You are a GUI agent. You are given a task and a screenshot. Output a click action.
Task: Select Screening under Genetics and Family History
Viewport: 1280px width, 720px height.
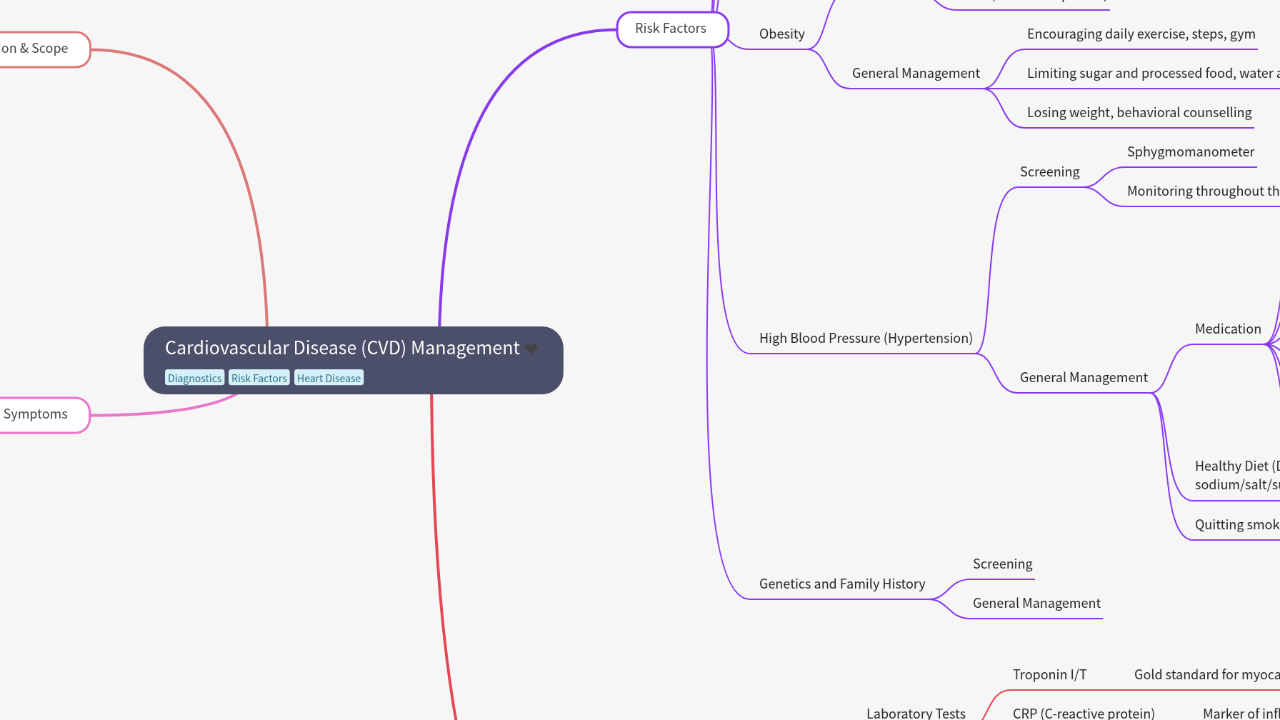1002,564
